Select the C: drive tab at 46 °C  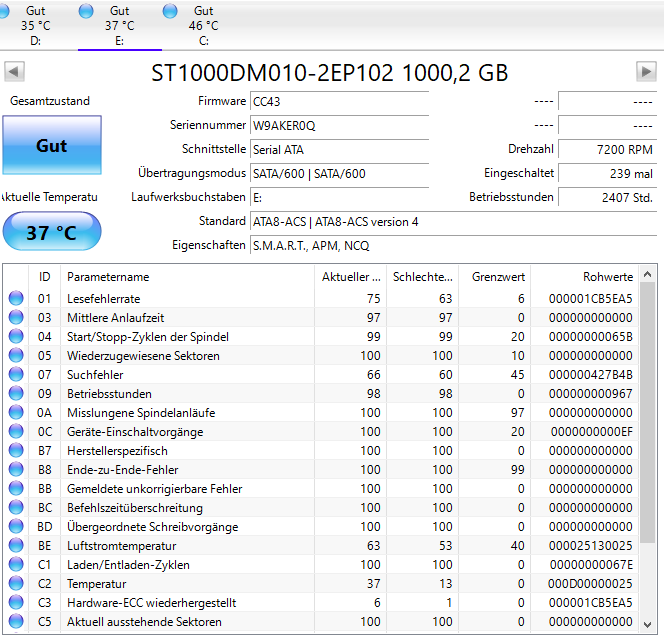(x=203, y=25)
